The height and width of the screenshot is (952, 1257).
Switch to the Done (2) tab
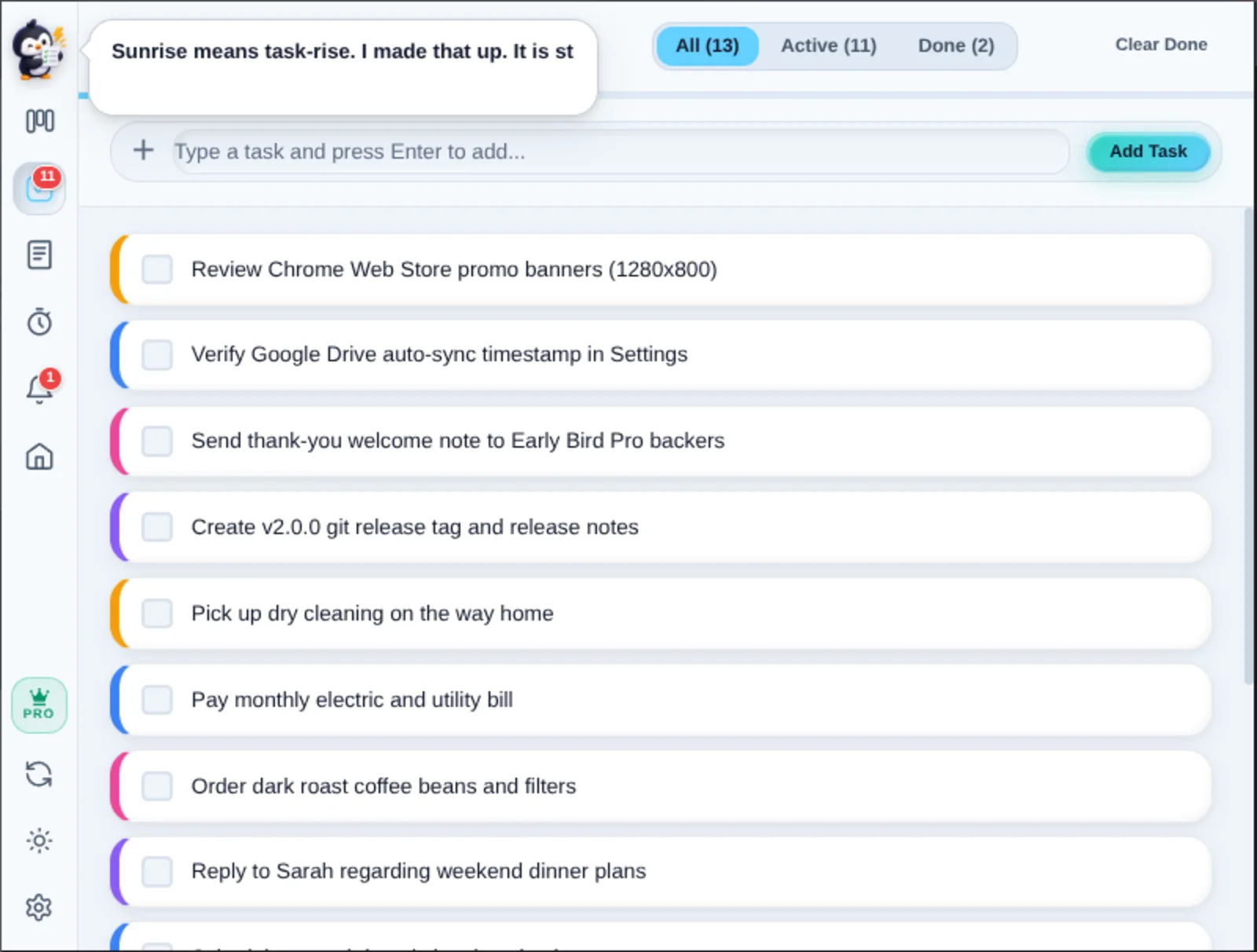click(956, 46)
